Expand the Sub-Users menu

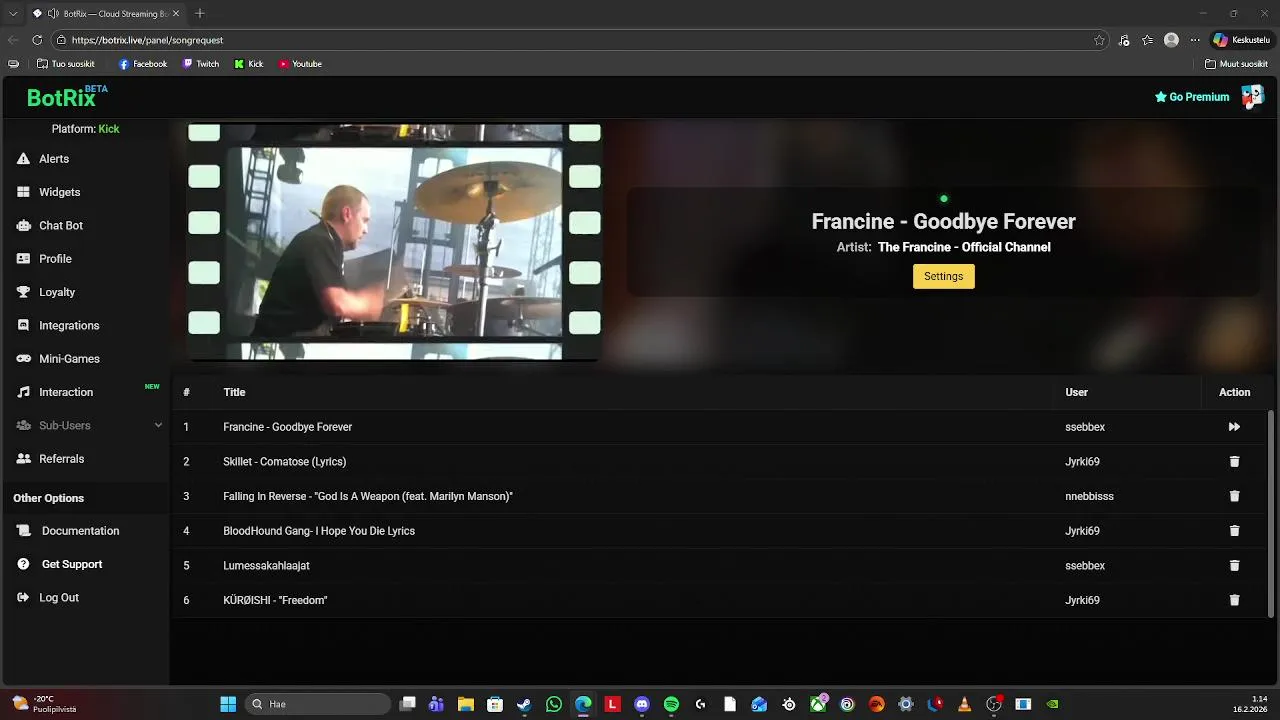click(88, 426)
